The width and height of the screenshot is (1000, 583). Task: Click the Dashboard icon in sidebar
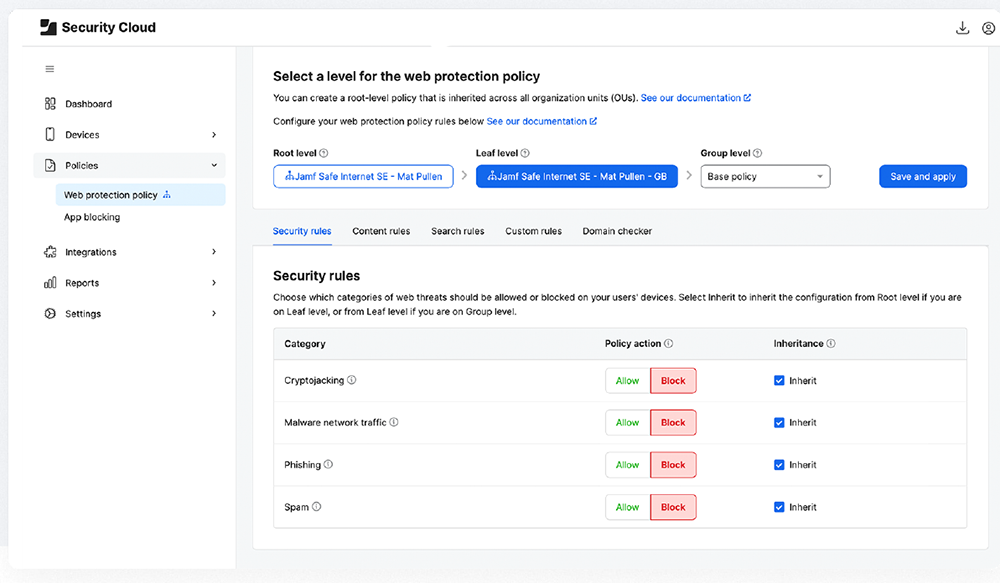[50, 104]
